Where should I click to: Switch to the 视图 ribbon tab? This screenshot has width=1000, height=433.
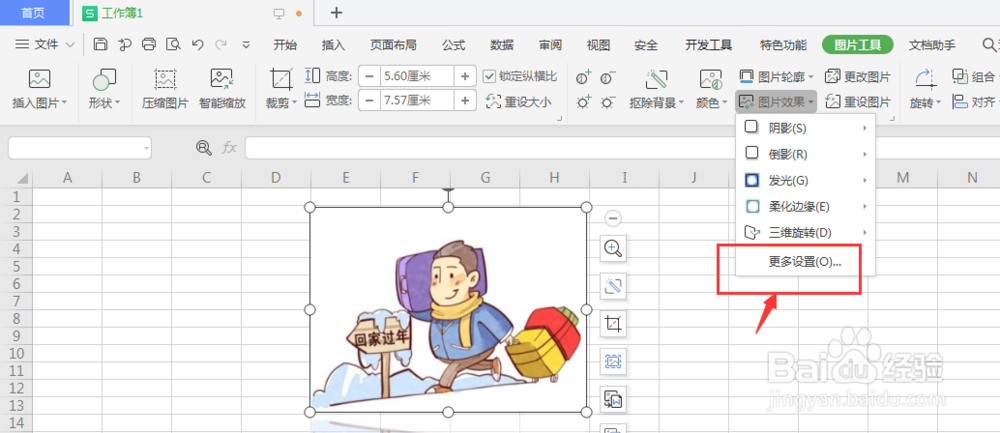(x=598, y=45)
